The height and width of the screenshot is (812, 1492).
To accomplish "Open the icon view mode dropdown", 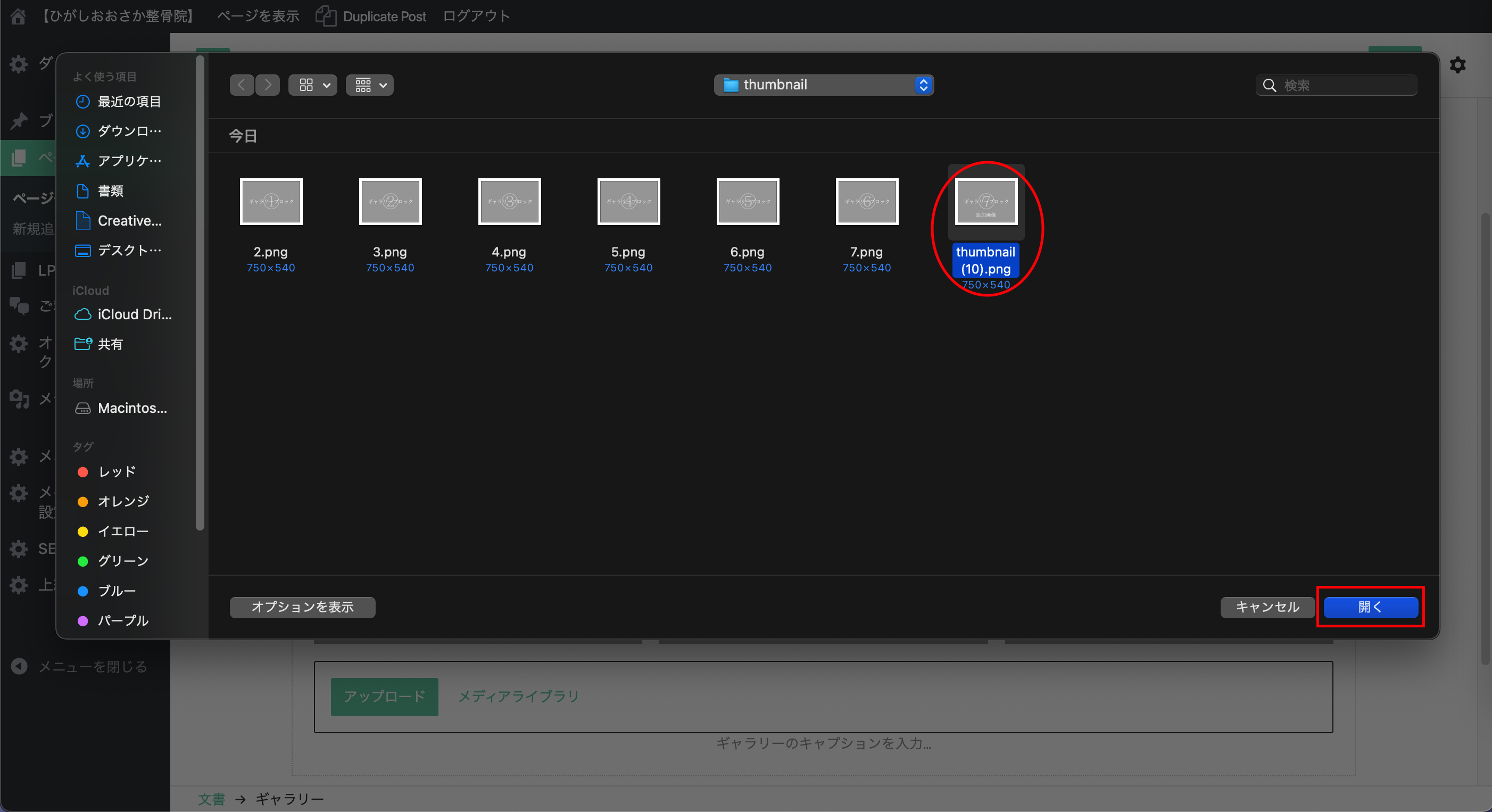I will (313, 85).
